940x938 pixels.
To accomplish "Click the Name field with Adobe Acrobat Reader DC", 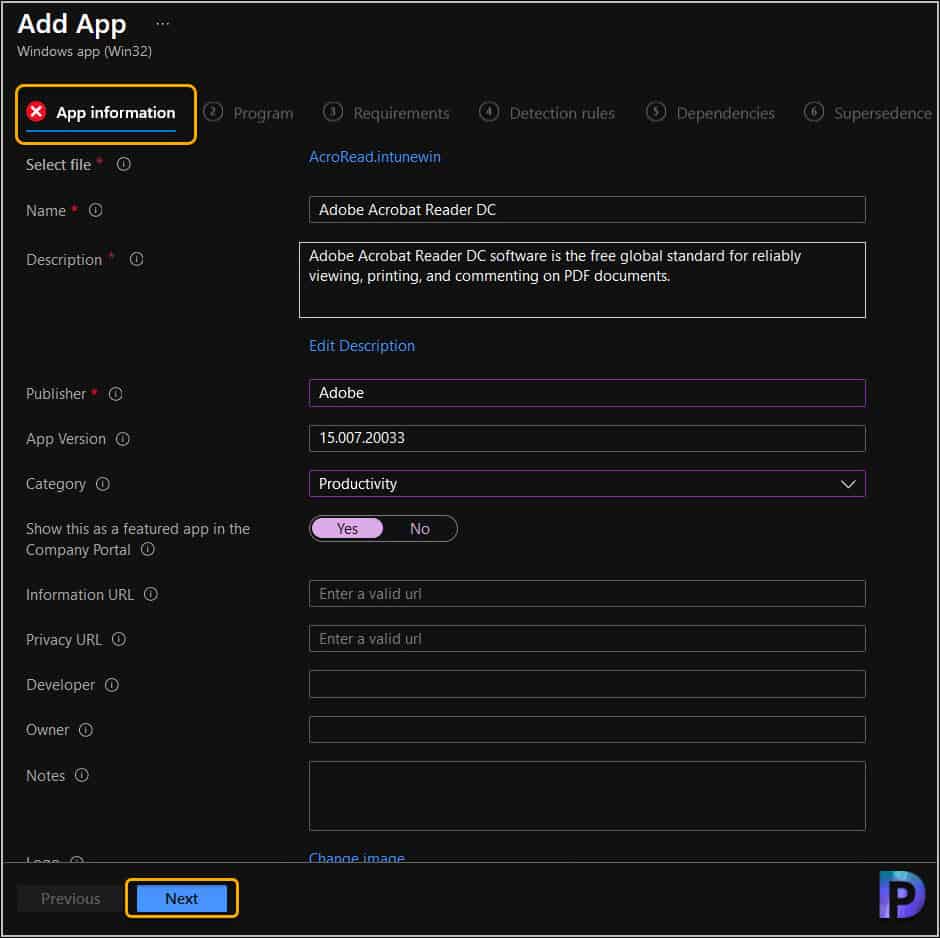I will coord(587,210).
